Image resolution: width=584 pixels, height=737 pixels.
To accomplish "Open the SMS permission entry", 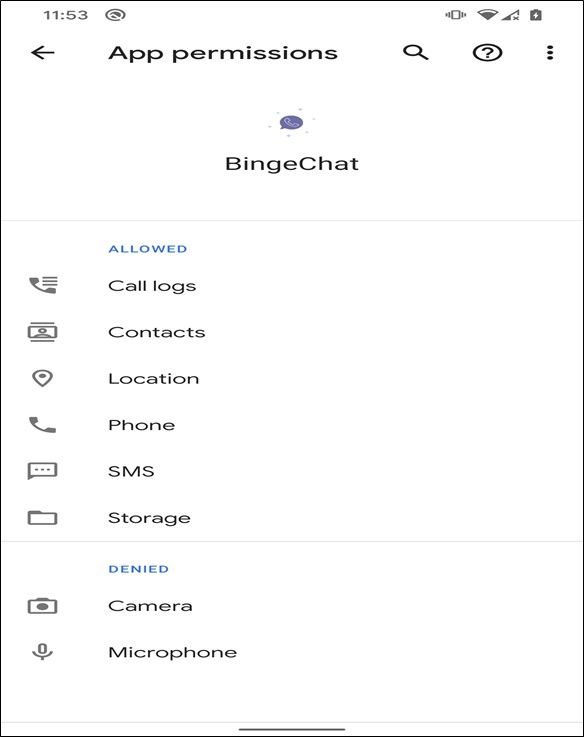I will (x=292, y=471).
